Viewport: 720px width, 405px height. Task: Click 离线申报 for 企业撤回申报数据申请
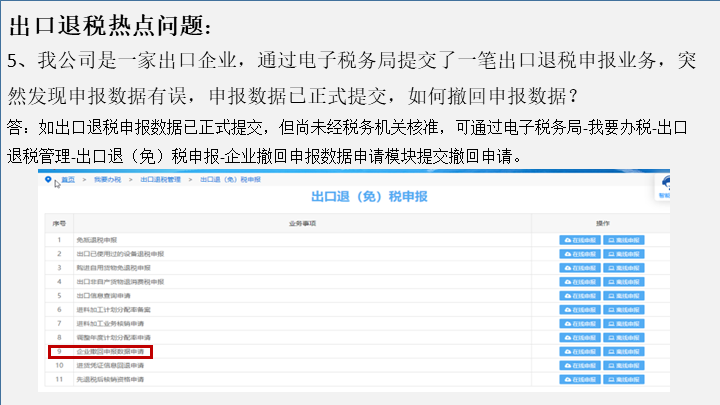(624, 352)
